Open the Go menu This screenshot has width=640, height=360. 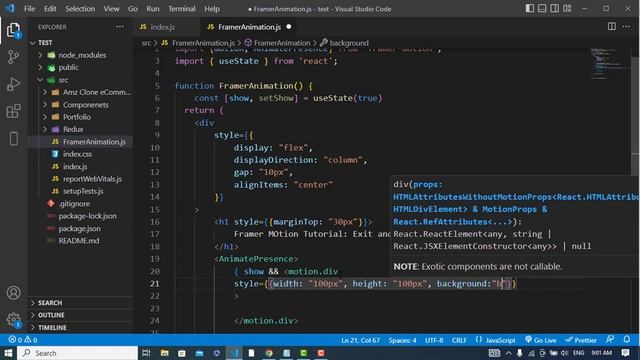tap(133, 9)
